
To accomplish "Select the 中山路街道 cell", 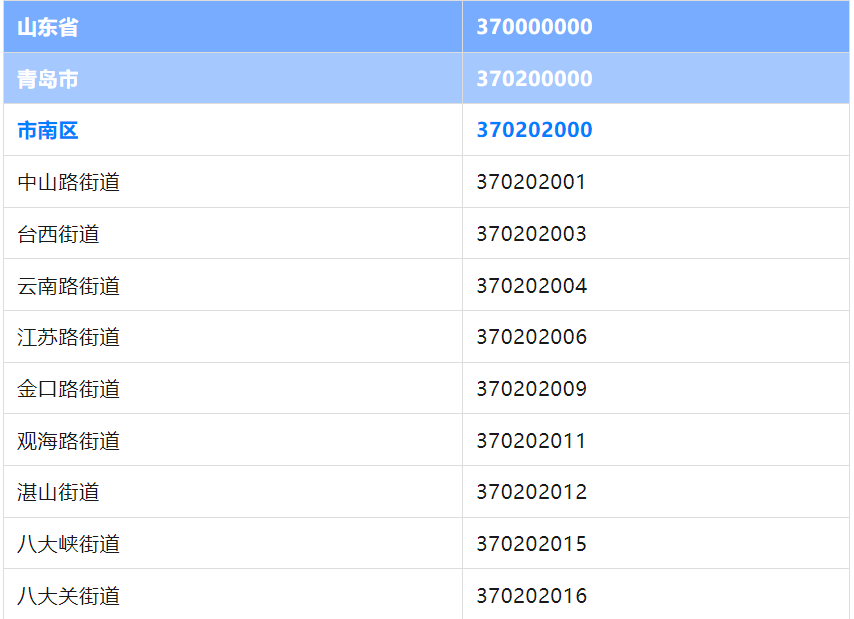I will click(69, 182).
